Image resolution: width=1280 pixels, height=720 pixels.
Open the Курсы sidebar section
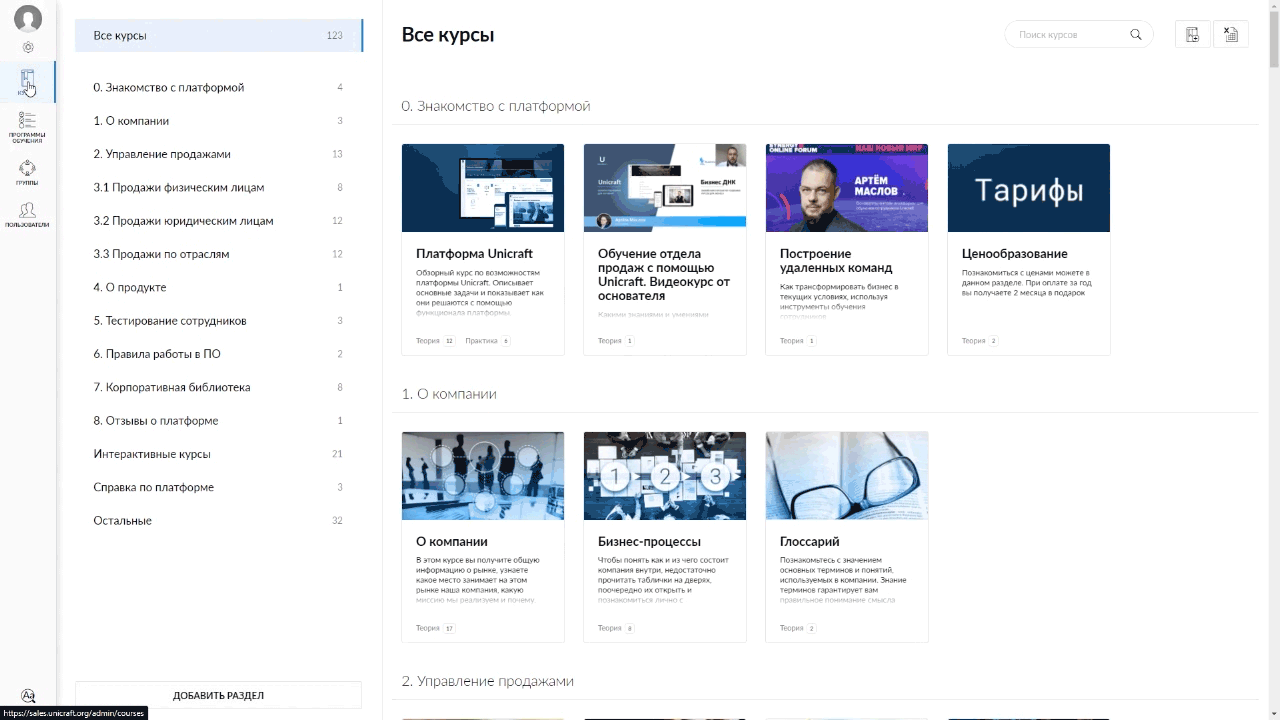pyautogui.click(x=27, y=82)
